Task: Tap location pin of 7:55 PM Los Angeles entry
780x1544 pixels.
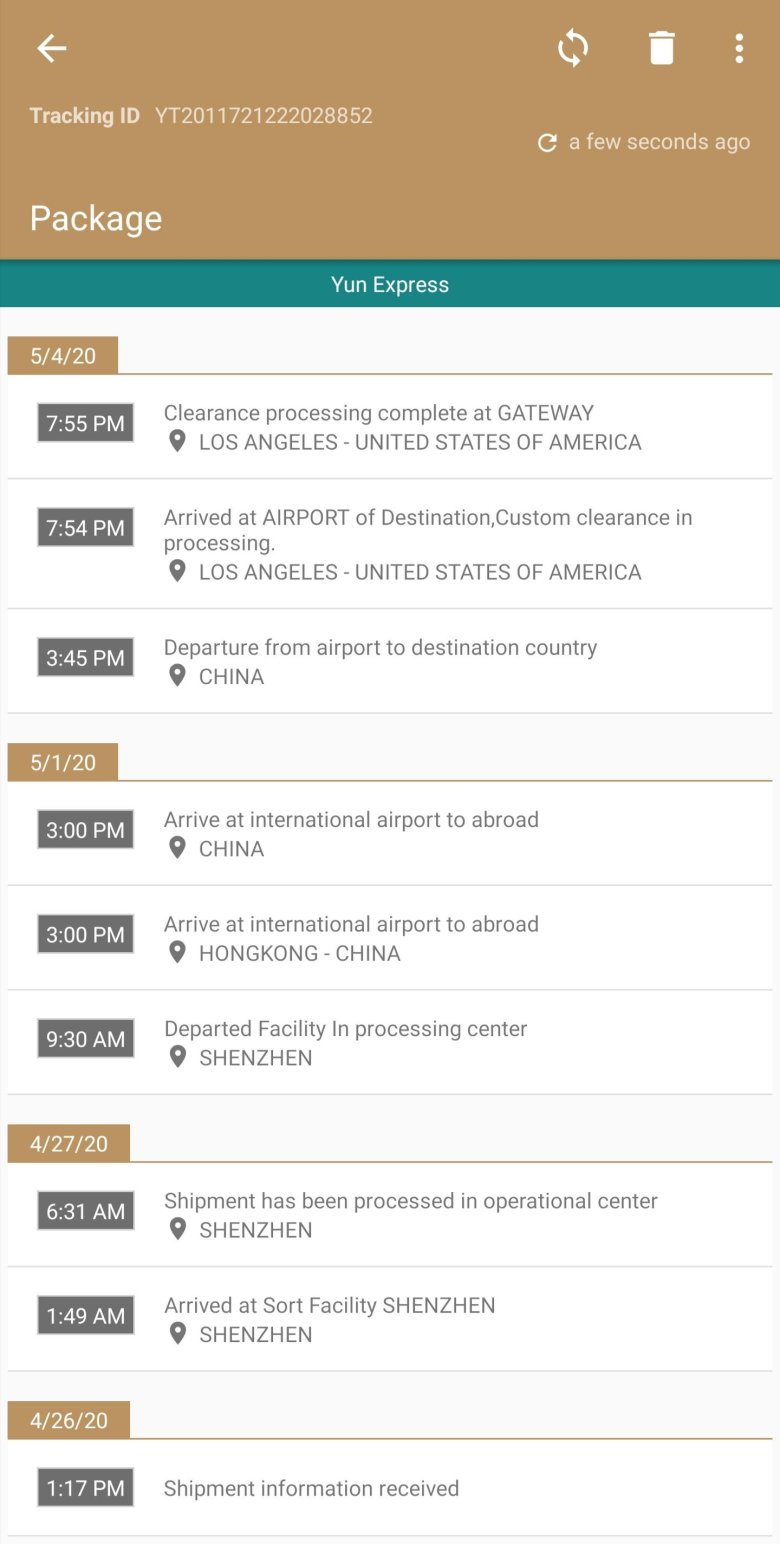Action: [x=177, y=441]
